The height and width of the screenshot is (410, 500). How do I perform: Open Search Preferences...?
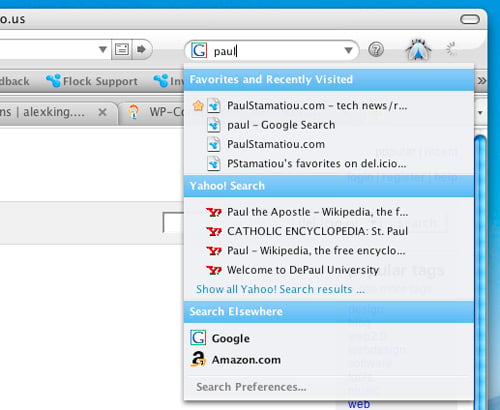point(251,387)
